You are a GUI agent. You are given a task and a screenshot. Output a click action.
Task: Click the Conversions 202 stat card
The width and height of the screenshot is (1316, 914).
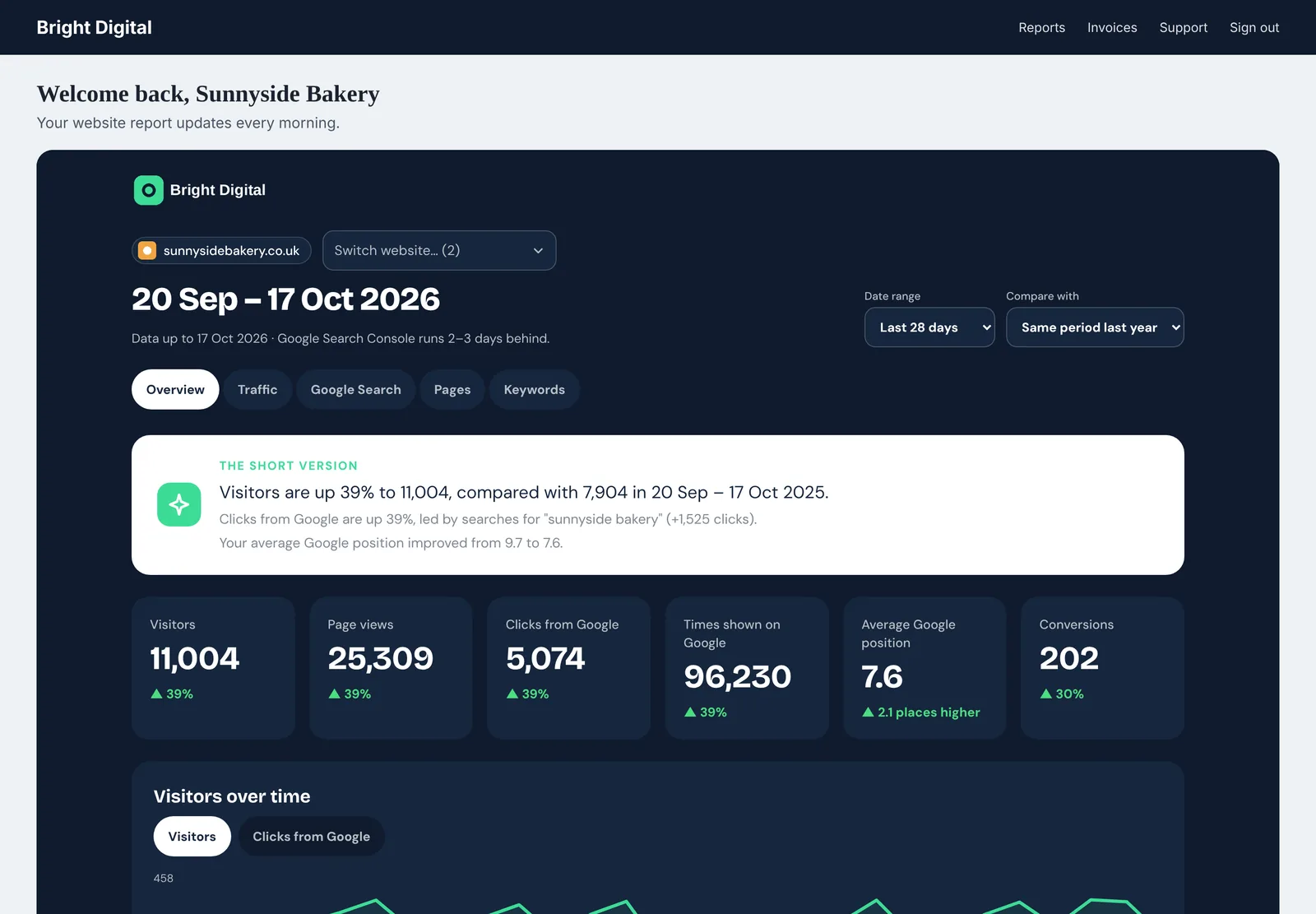pos(1102,668)
